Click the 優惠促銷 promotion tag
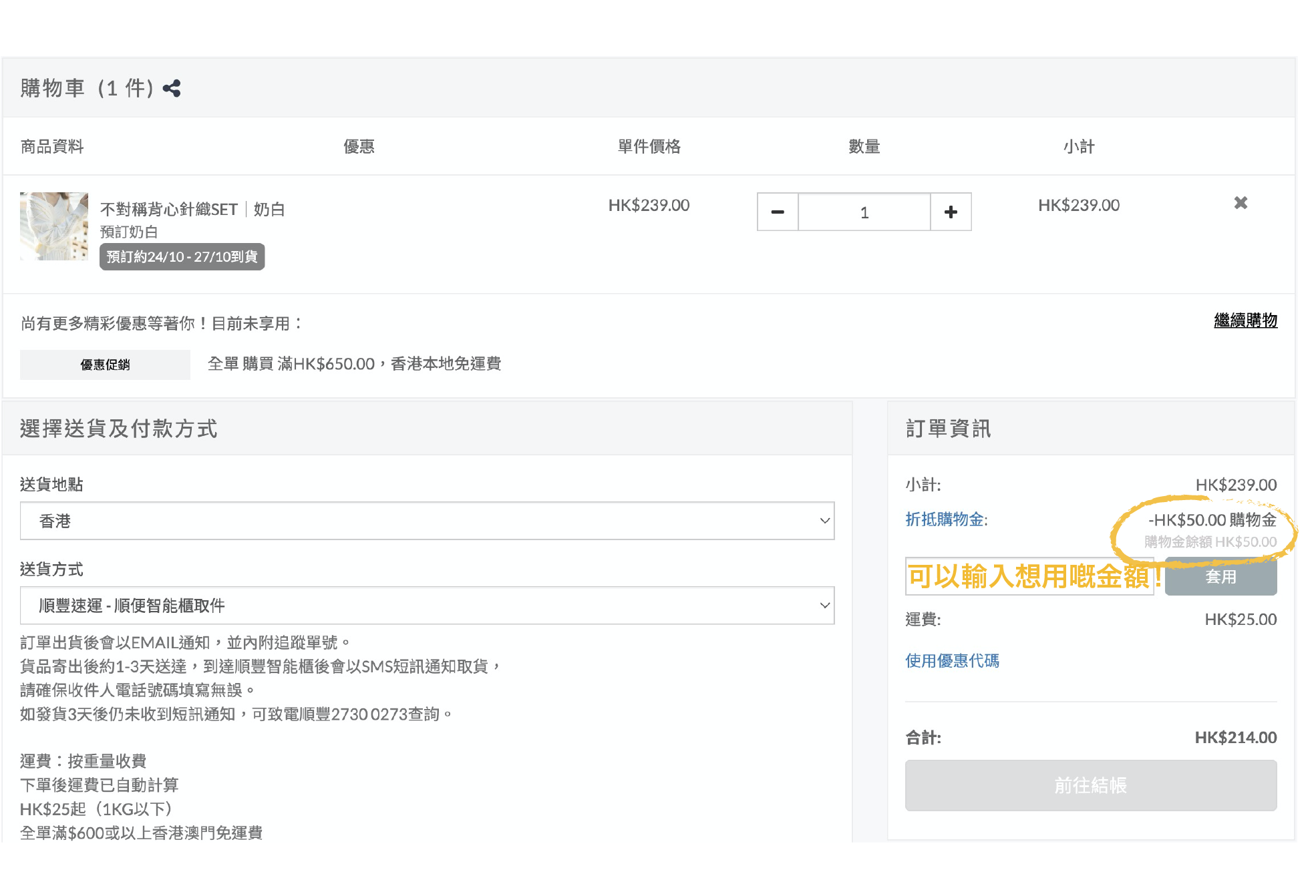The image size is (1316, 896). tap(105, 365)
